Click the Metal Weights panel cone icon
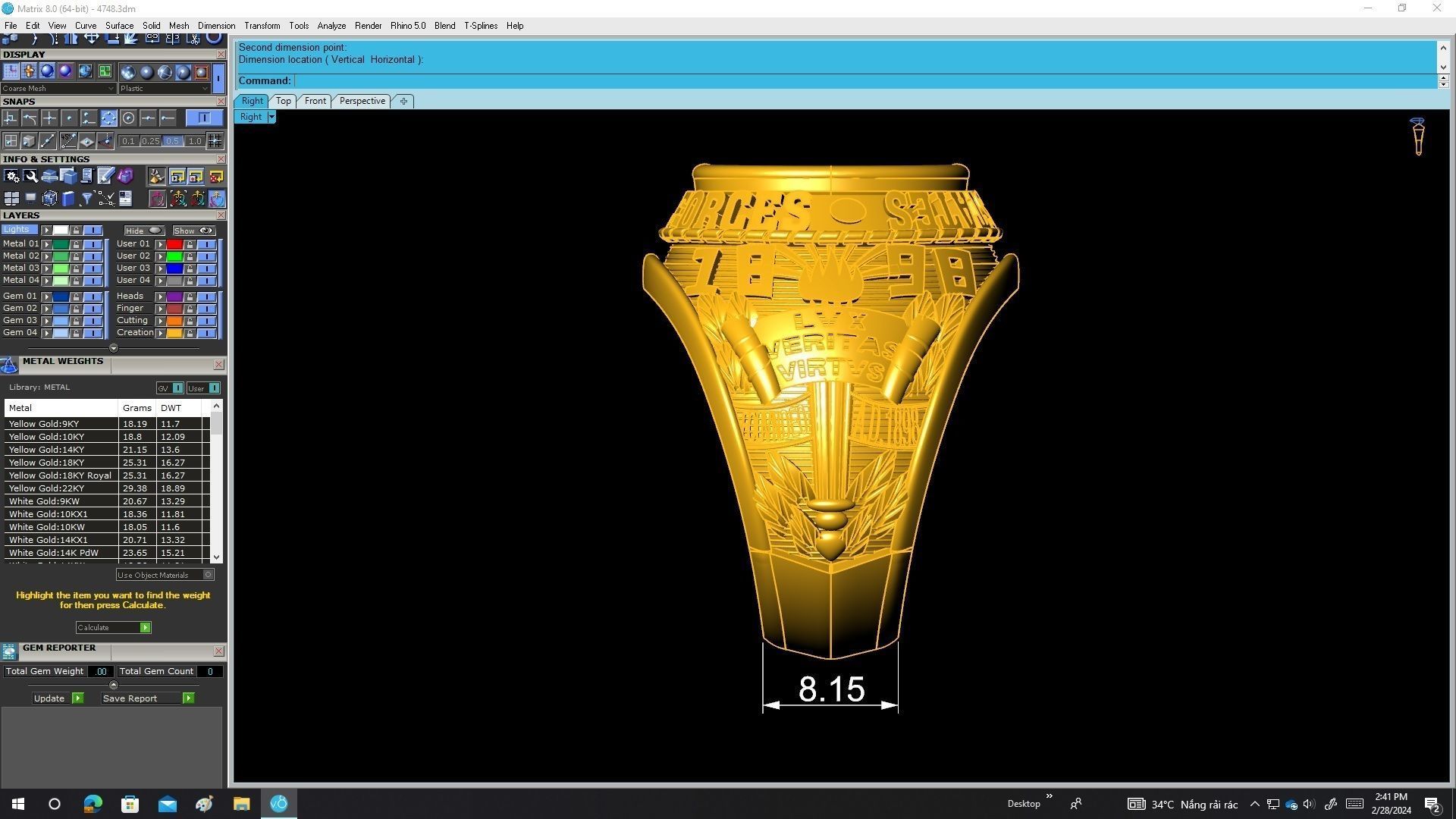This screenshot has width=1456, height=819. point(9,366)
